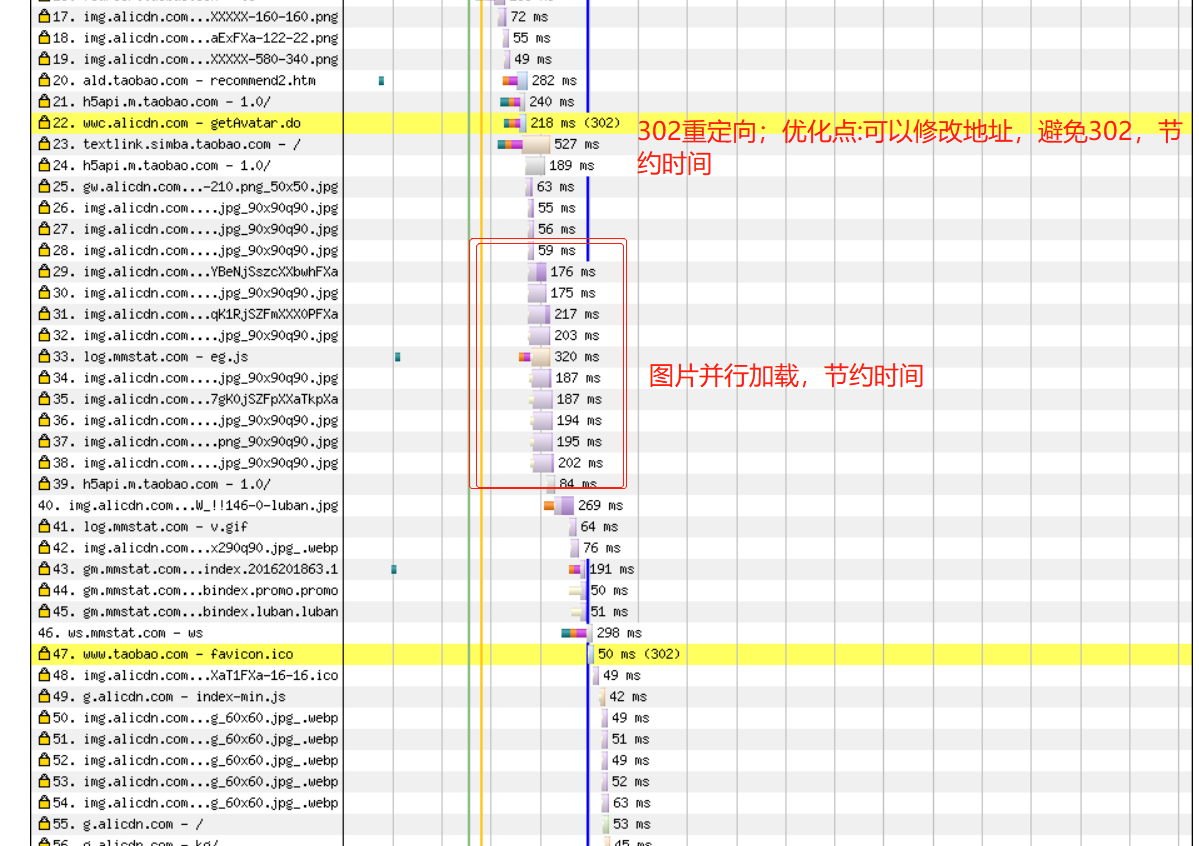Click the lock icon on www.taobao.com favicon.ico row
The height and width of the screenshot is (846, 1199).
44,653
